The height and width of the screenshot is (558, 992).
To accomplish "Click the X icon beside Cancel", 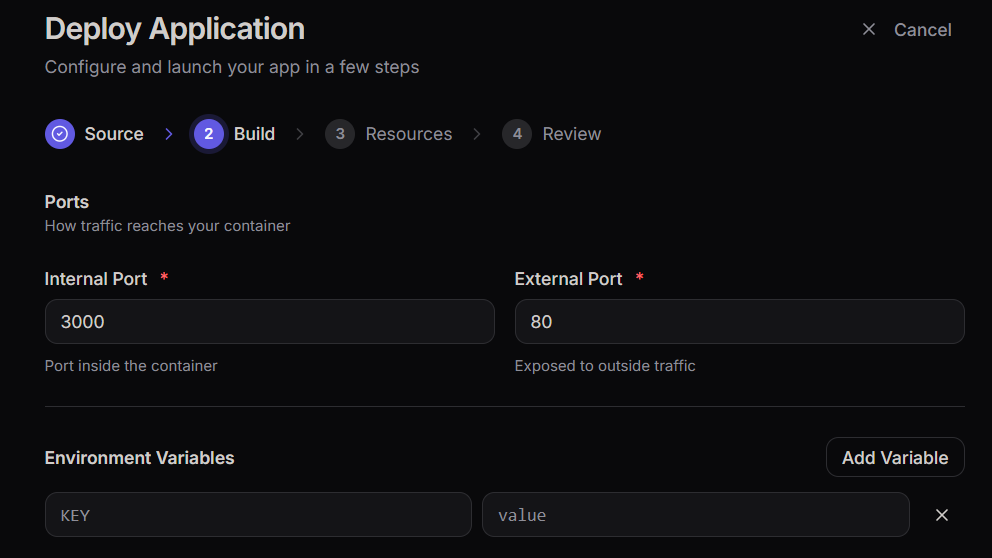I will coord(869,30).
